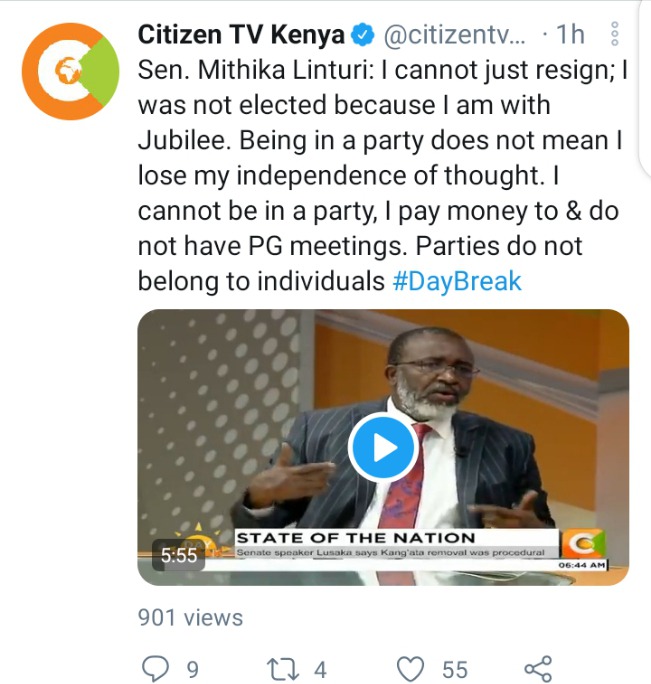Open the tweet's three-dot overflow menu
This screenshot has height=684, width=651.
pyautogui.click(x=614, y=34)
